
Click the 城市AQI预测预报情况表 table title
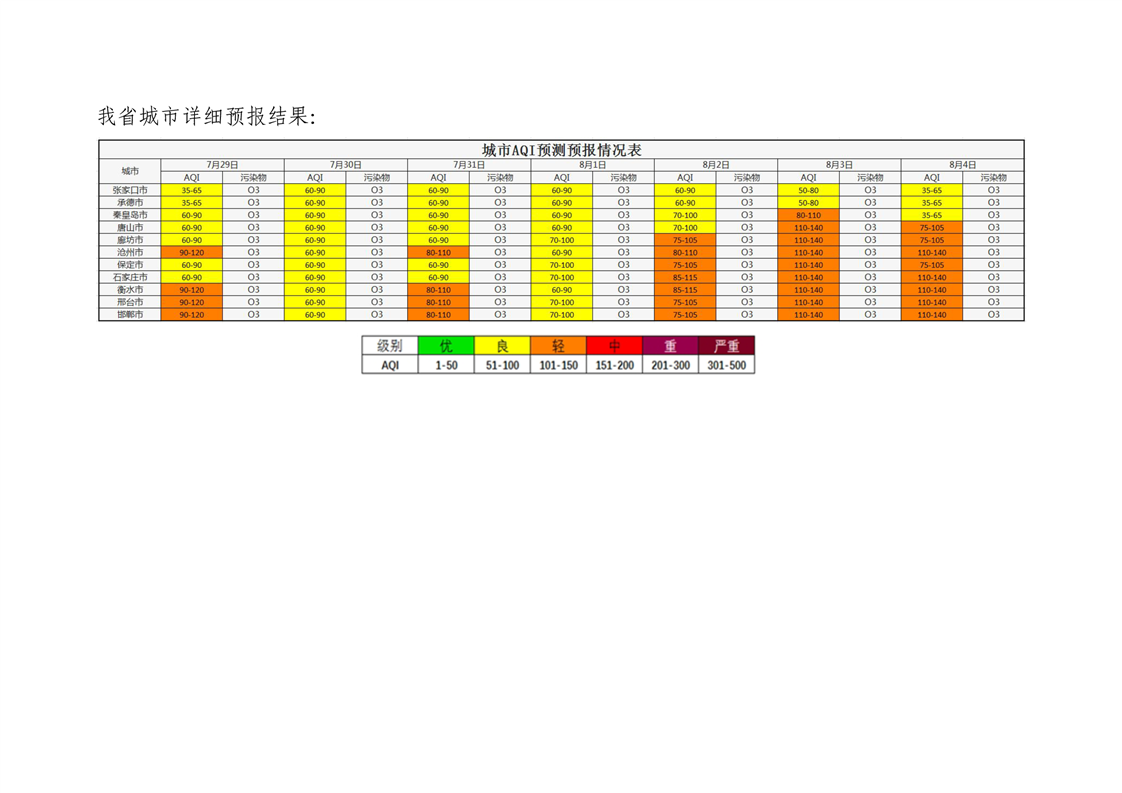coord(561,150)
